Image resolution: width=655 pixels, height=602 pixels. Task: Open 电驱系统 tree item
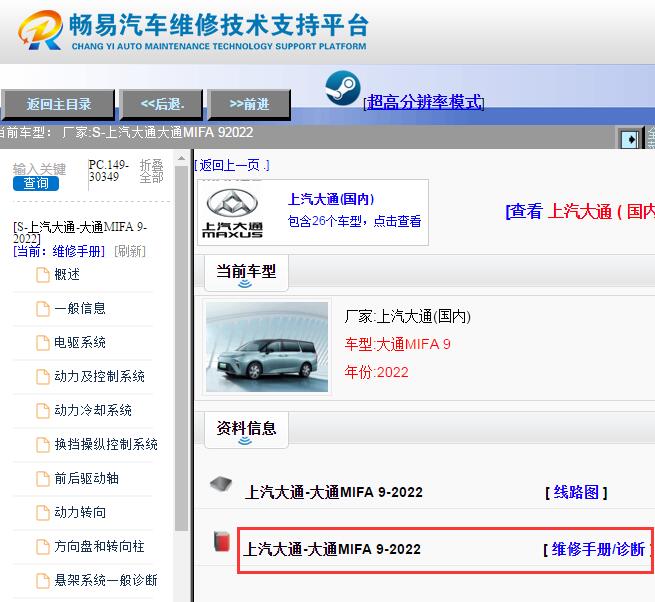pyautogui.click(x=80, y=343)
